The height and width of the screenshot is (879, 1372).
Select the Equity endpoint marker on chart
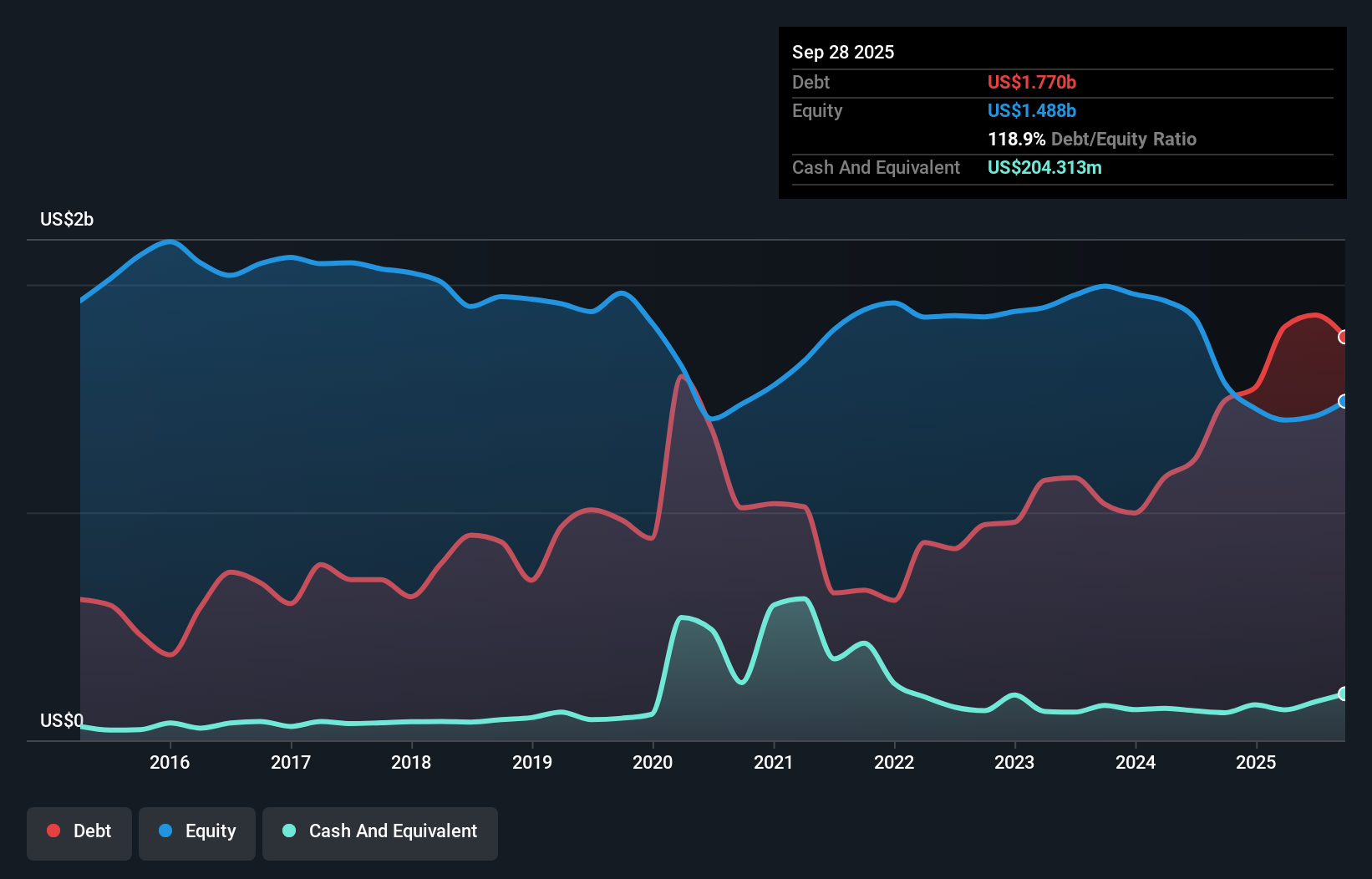point(1344,401)
